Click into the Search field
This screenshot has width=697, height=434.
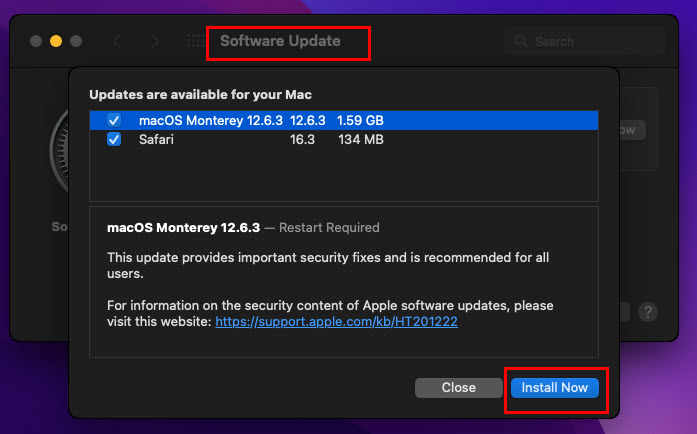pyautogui.click(x=584, y=41)
